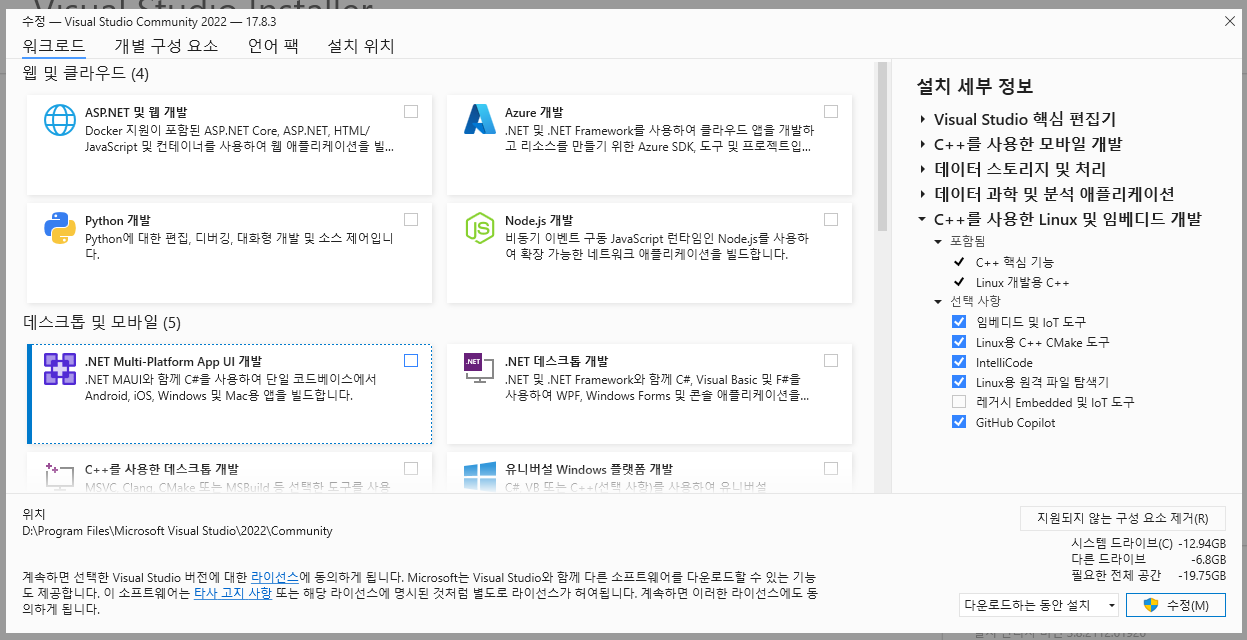Check C++를 사용한 데스크톱 개발 workload
1247x640 pixels.
[411, 468]
